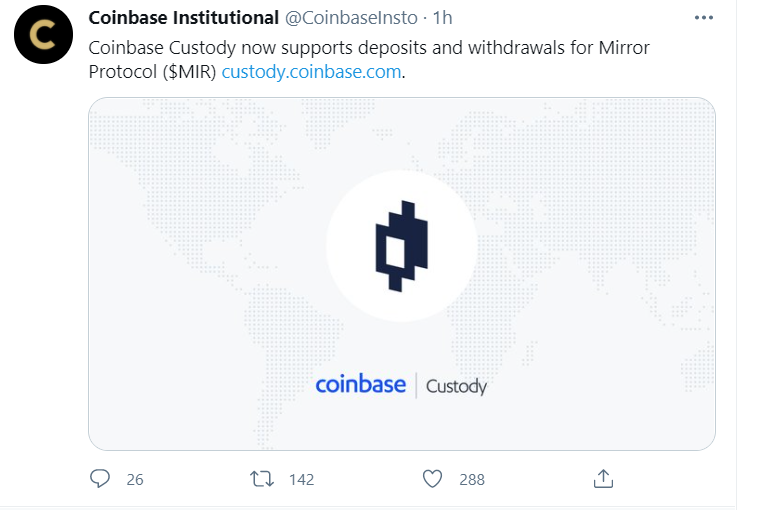Click the 26 replies count
The width and height of the screenshot is (770, 510).
pyautogui.click(x=135, y=480)
